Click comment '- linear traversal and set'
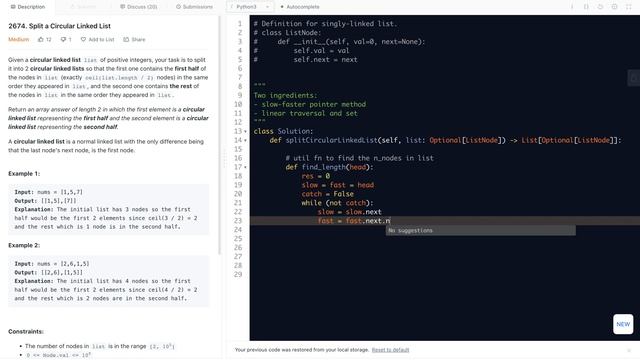The image size is (640, 360). pyautogui.click(x=305, y=113)
